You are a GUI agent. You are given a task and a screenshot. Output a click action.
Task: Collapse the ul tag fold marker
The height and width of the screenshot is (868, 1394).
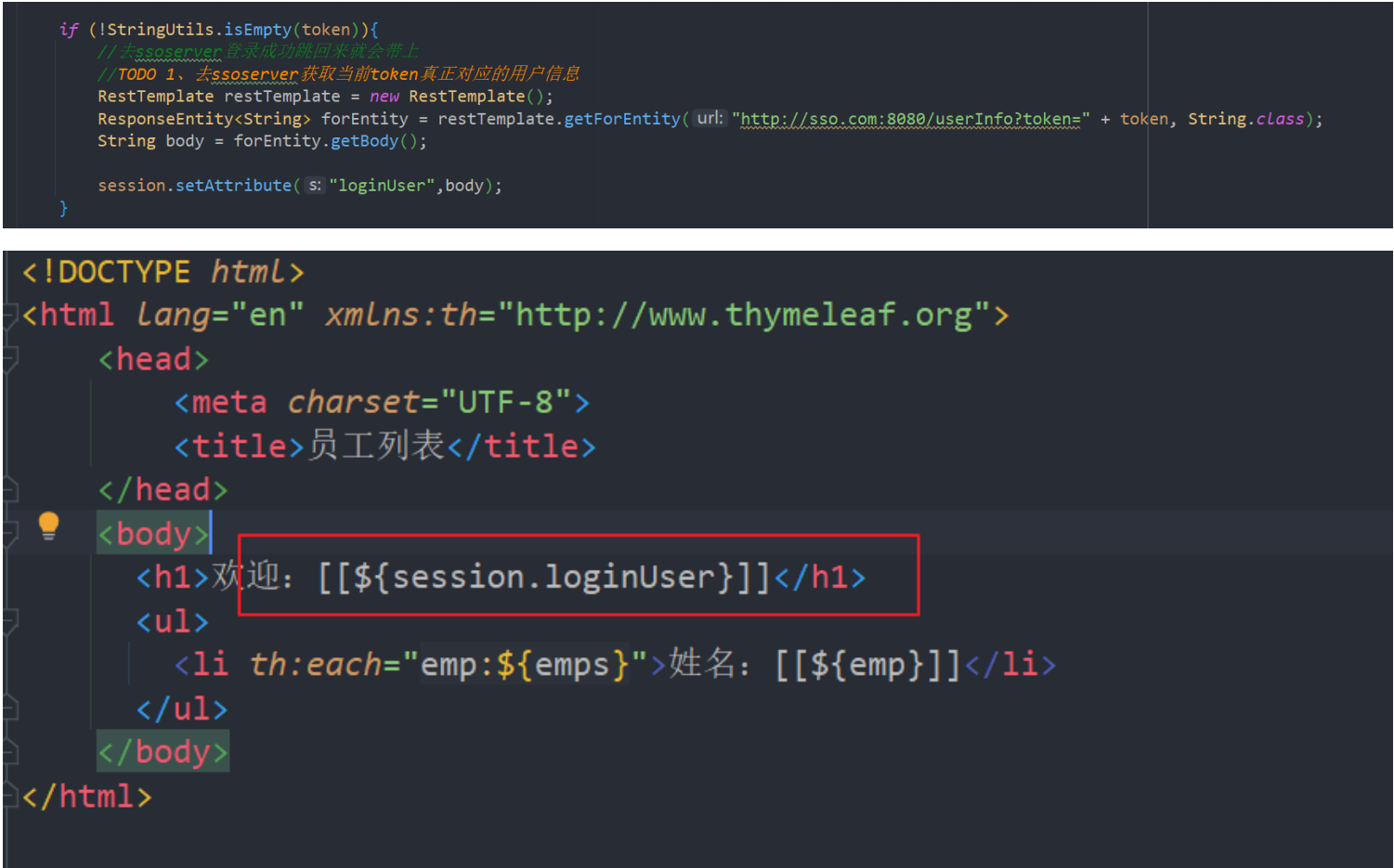point(10,620)
